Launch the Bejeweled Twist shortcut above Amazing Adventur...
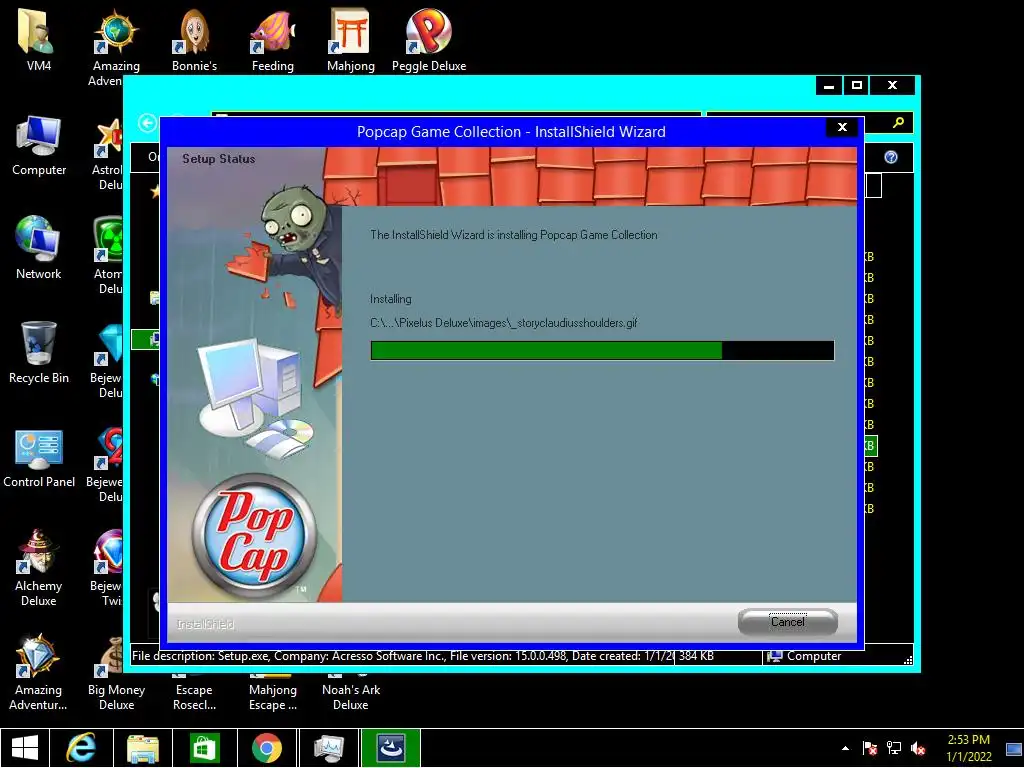 [x=107, y=567]
